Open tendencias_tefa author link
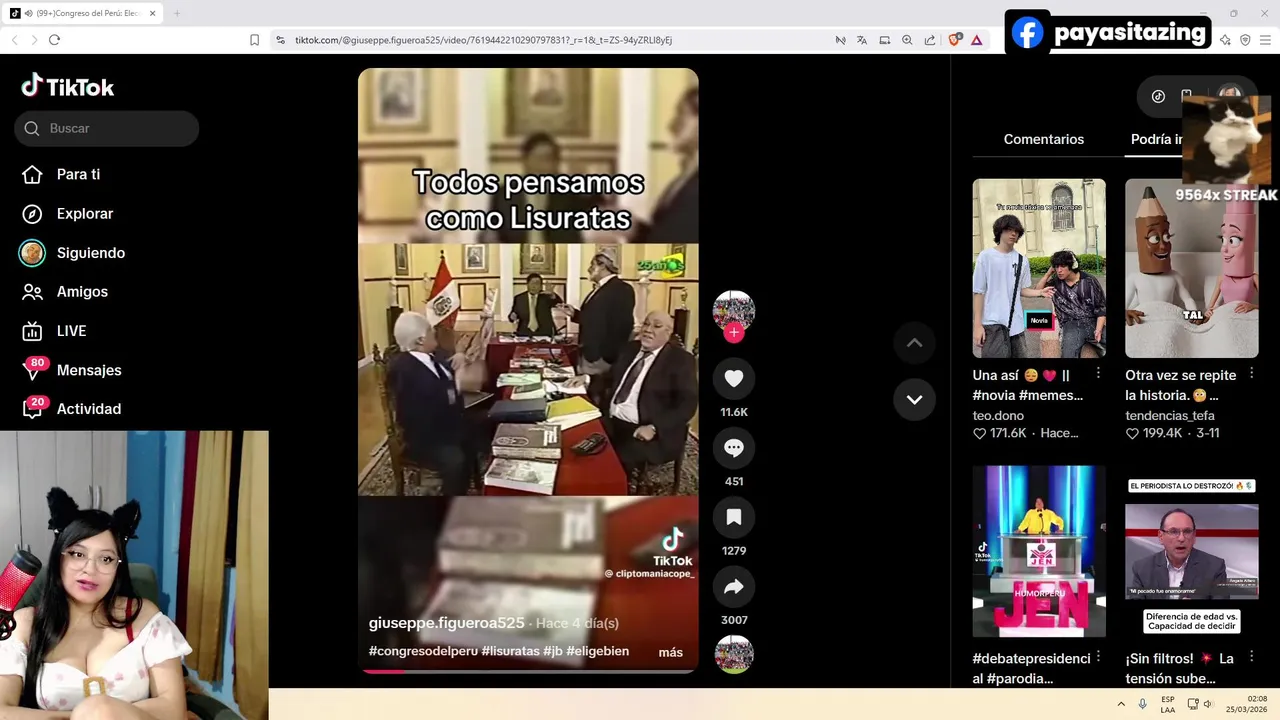This screenshot has width=1280, height=720. pyautogui.click(x=1170, y=415)
